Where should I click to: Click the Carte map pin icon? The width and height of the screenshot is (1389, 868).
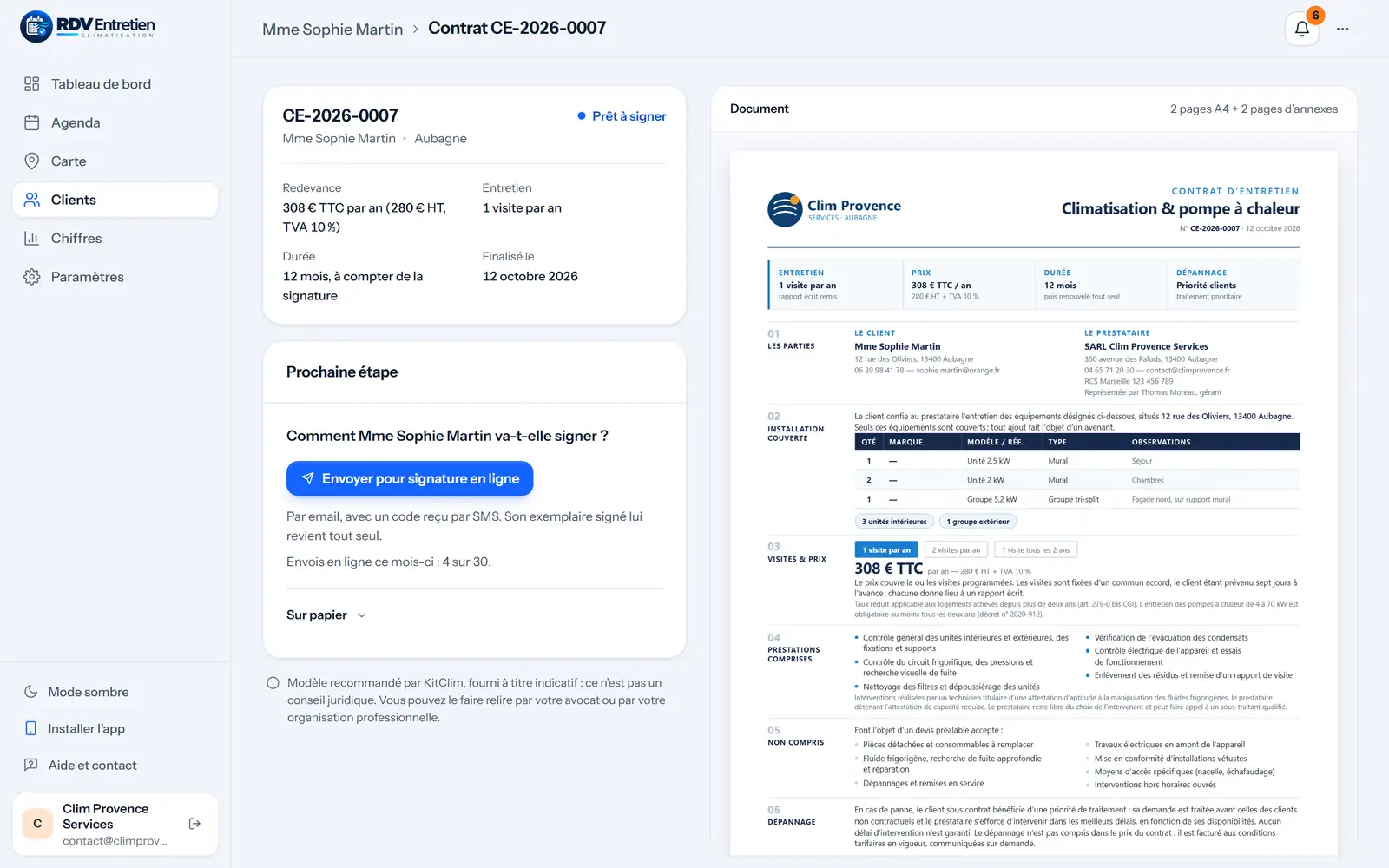[x=32, y=161]
